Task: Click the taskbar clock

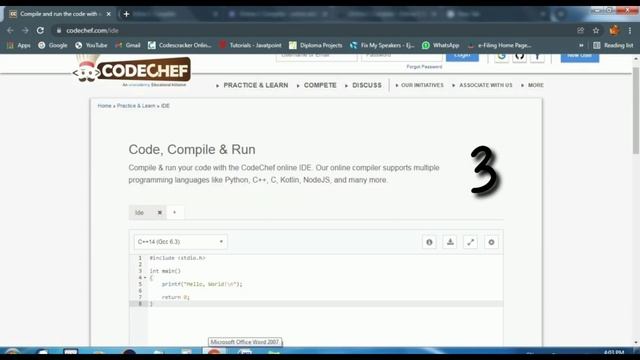Action: [613, 351]
